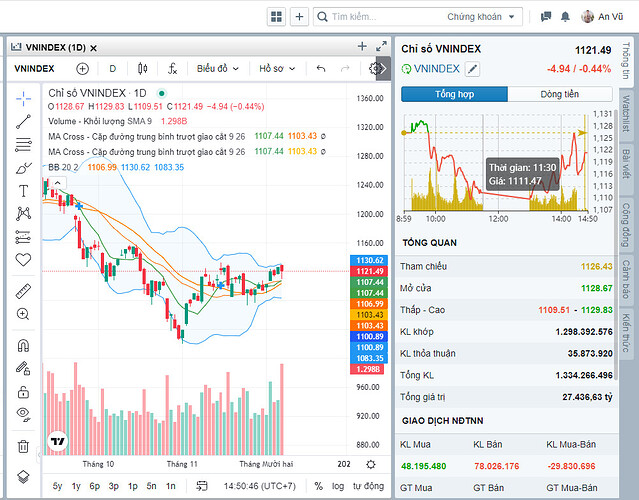Toggle log scale on price axis
The image size is (639, 500).
pos(339,486)
